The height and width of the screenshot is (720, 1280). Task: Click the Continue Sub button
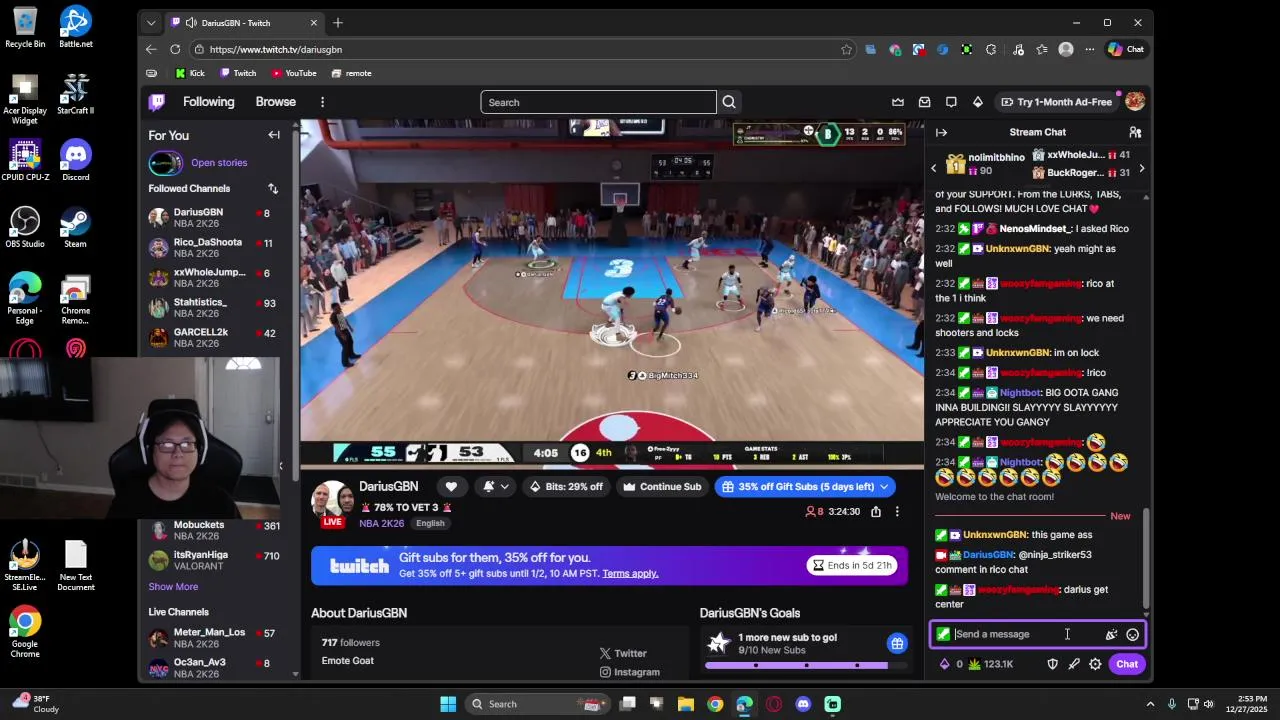click(x=662, y=487)
